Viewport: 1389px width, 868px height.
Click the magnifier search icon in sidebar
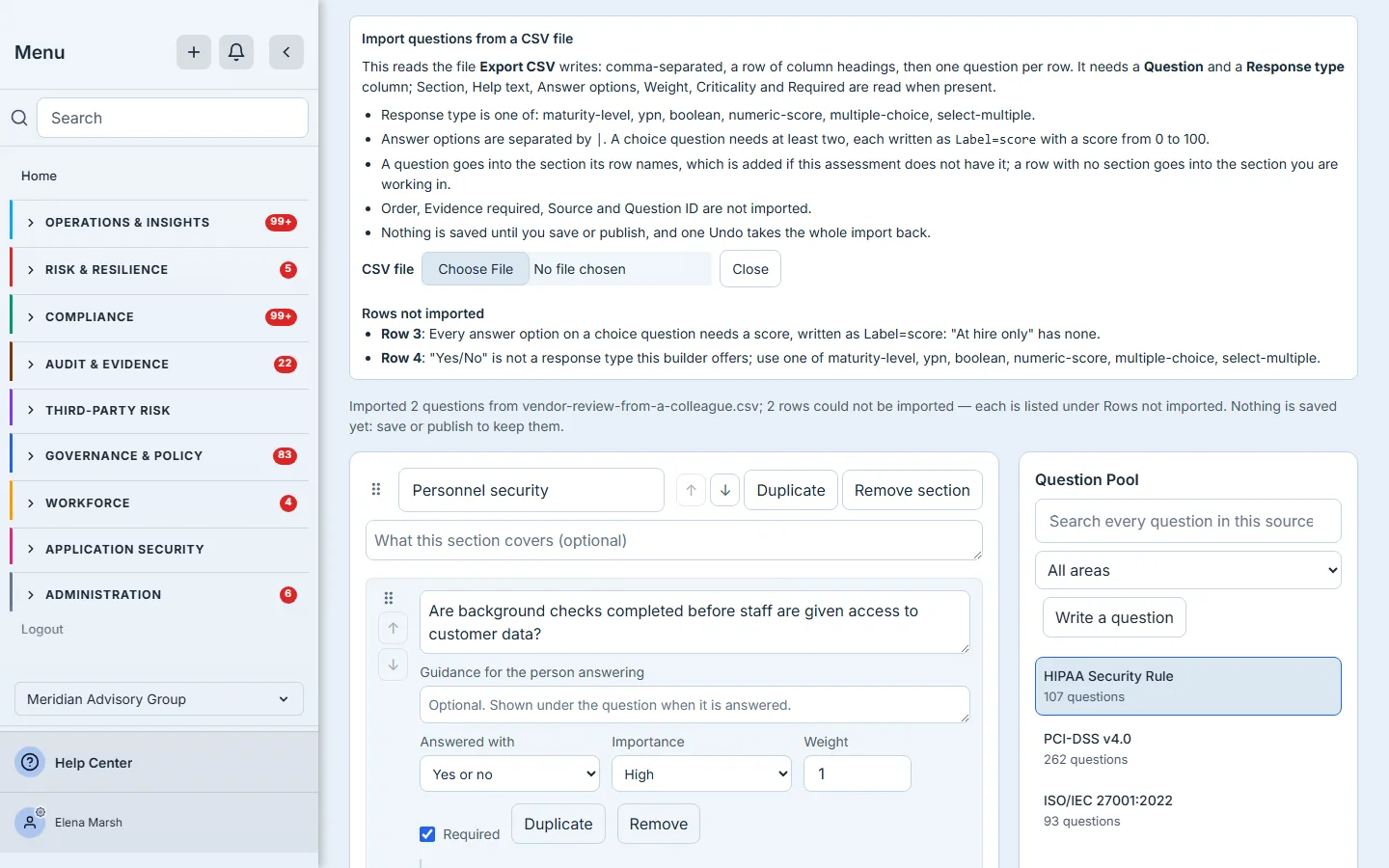19,118
